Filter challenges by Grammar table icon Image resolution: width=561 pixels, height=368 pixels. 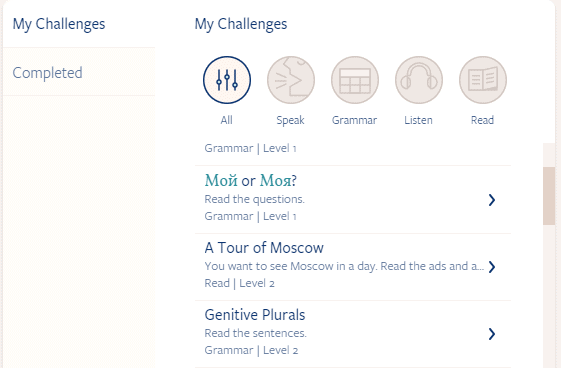pyautogui.click(x=355, y=80)
